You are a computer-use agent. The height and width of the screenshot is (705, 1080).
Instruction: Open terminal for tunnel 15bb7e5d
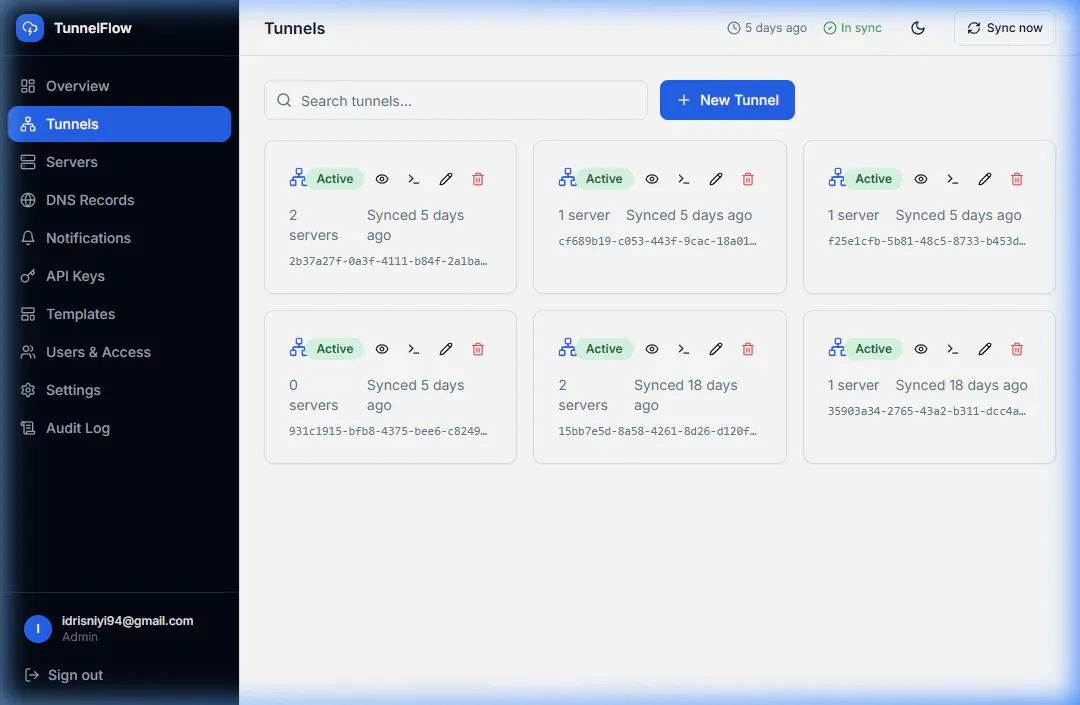pos(683,349)
